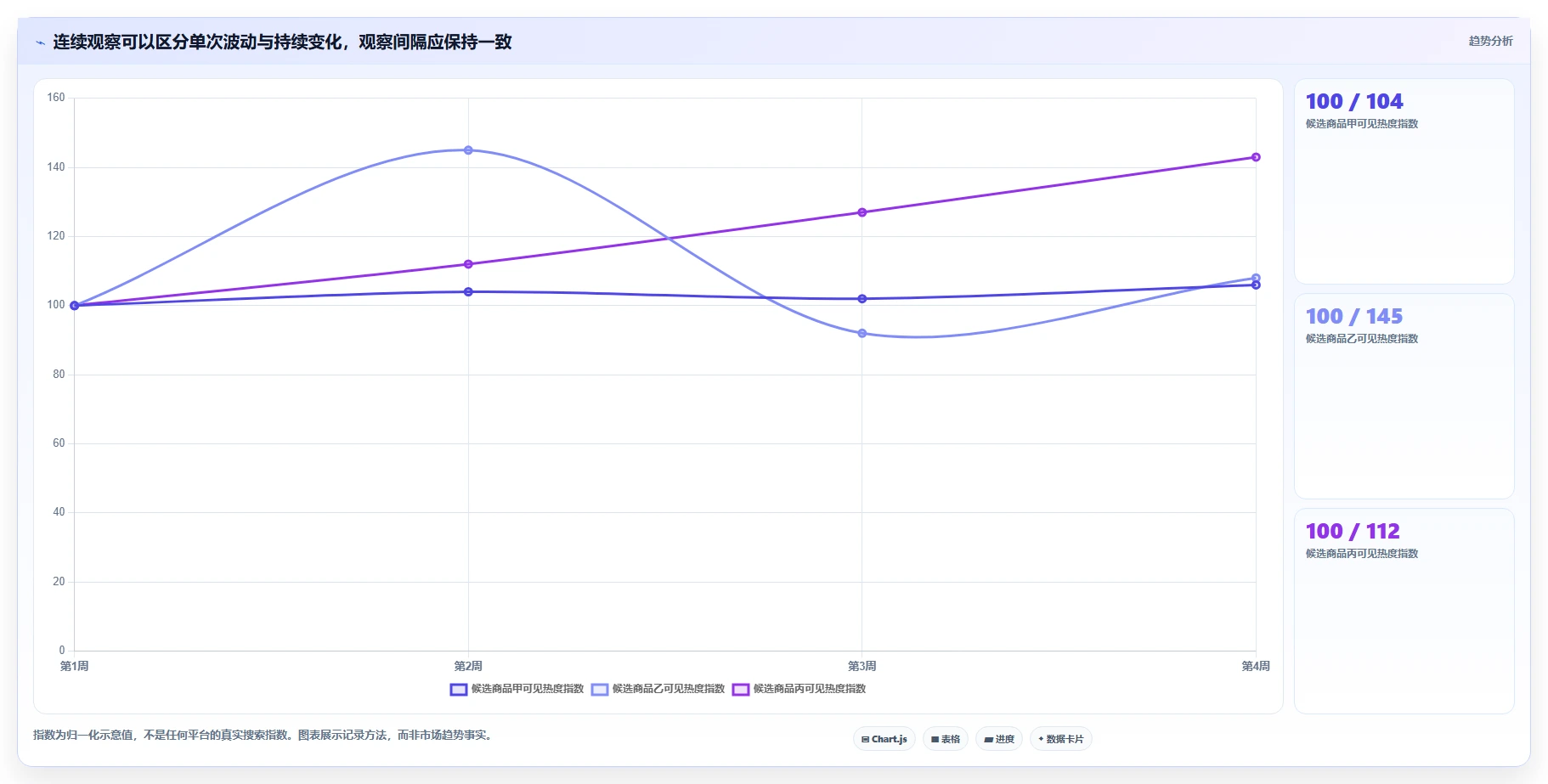Viewport: 1548px width, 784px height.
Task: Click 甲 series data point at 第3周
Action: point(862,299)
